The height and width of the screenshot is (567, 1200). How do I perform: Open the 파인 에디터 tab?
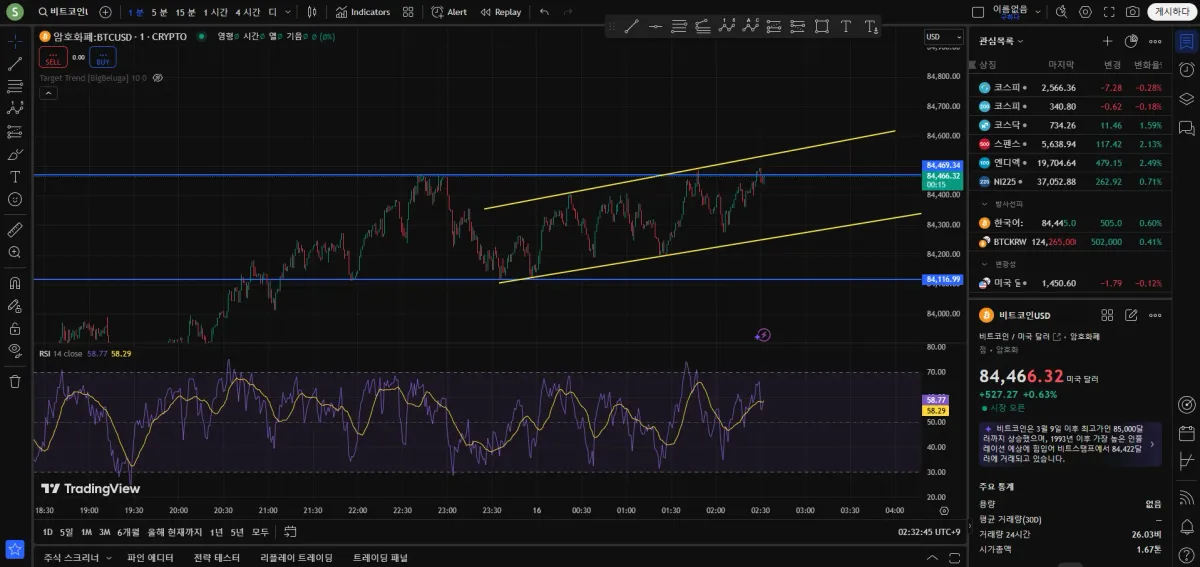tap(150, 557)
